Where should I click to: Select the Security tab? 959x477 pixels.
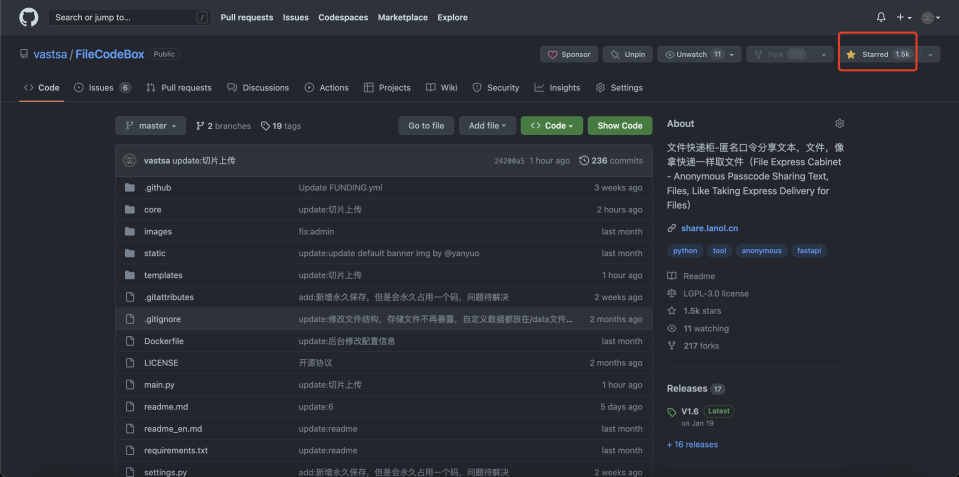tap(496, 87)
